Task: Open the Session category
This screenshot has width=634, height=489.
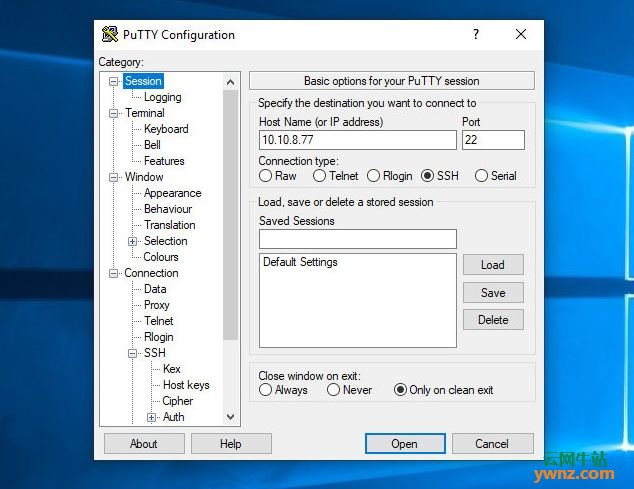Action: [143, 81]
